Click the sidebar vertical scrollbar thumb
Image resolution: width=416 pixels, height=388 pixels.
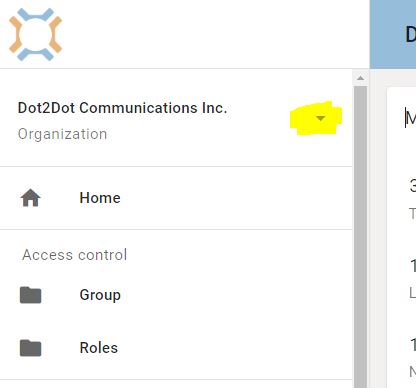(x=360, y=237)
